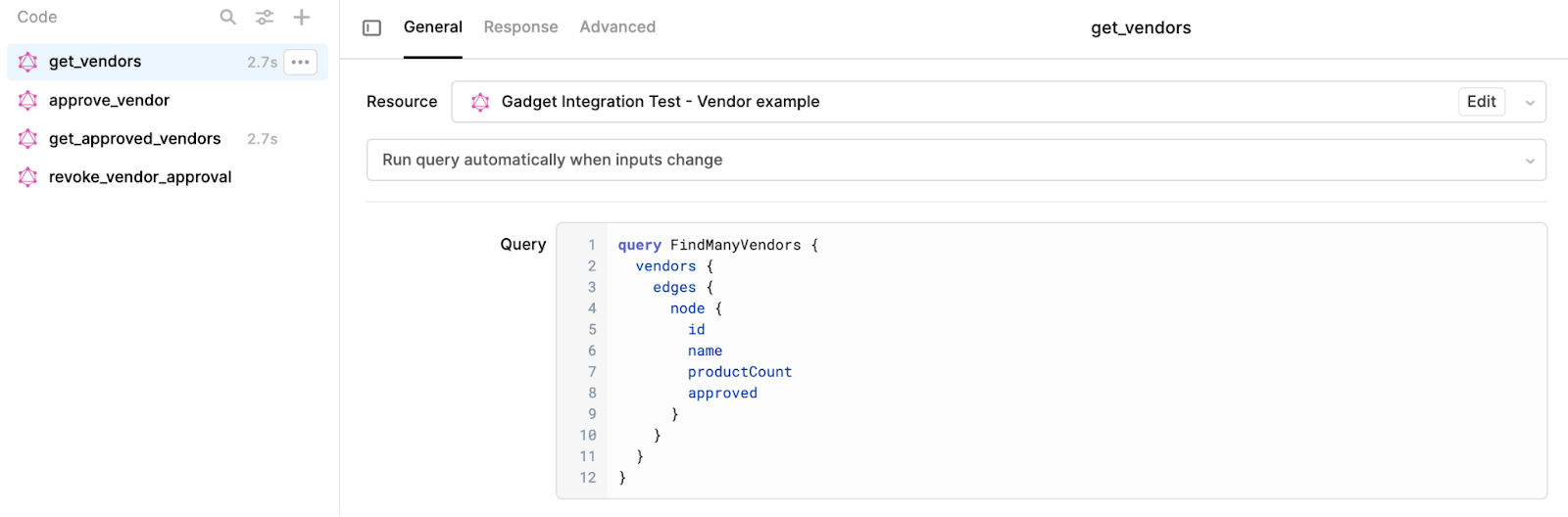
Task: Select the get_approved_vendors query
Action: point(134,139)
